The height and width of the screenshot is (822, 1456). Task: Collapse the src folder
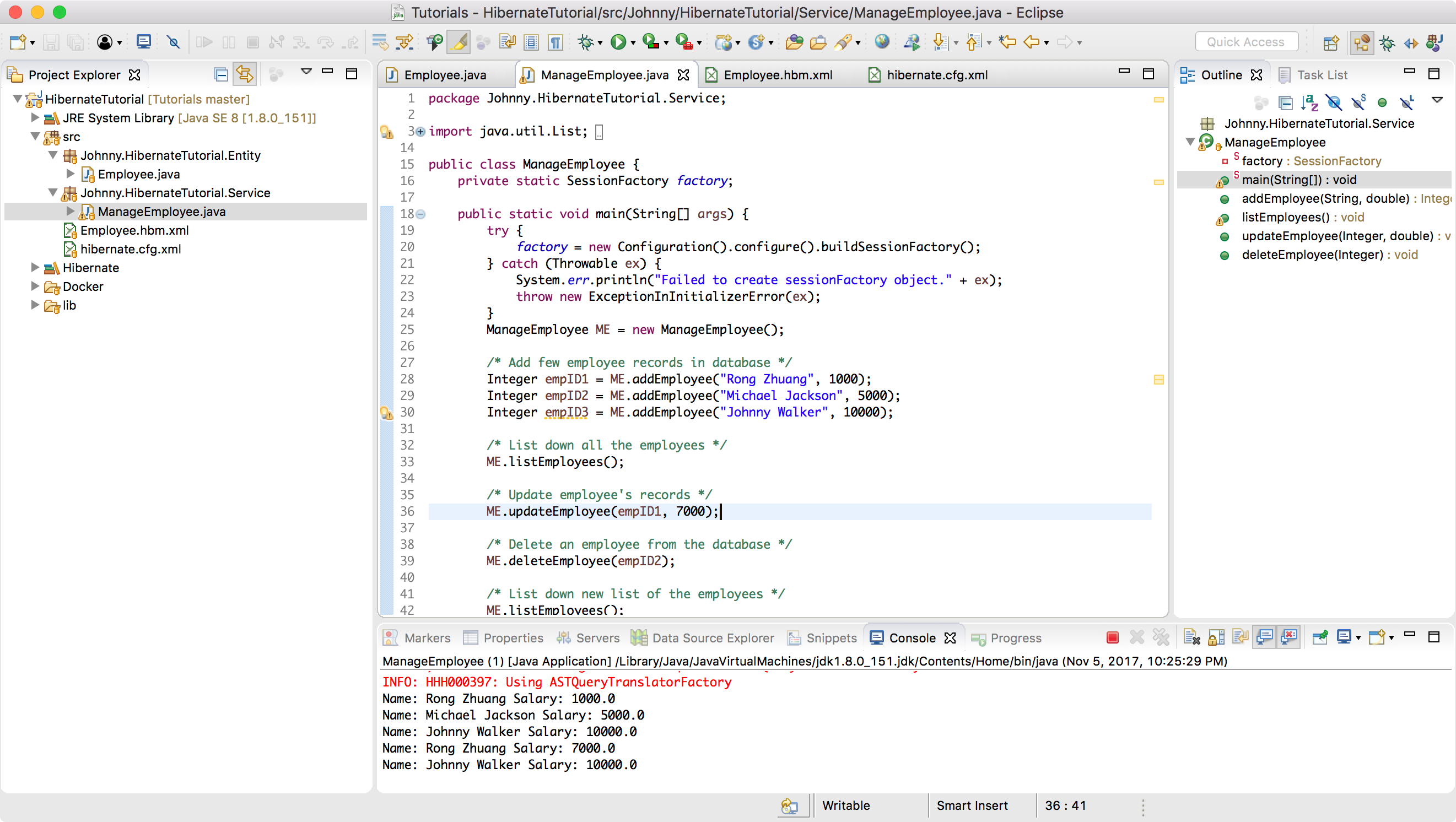coord(35,136)
